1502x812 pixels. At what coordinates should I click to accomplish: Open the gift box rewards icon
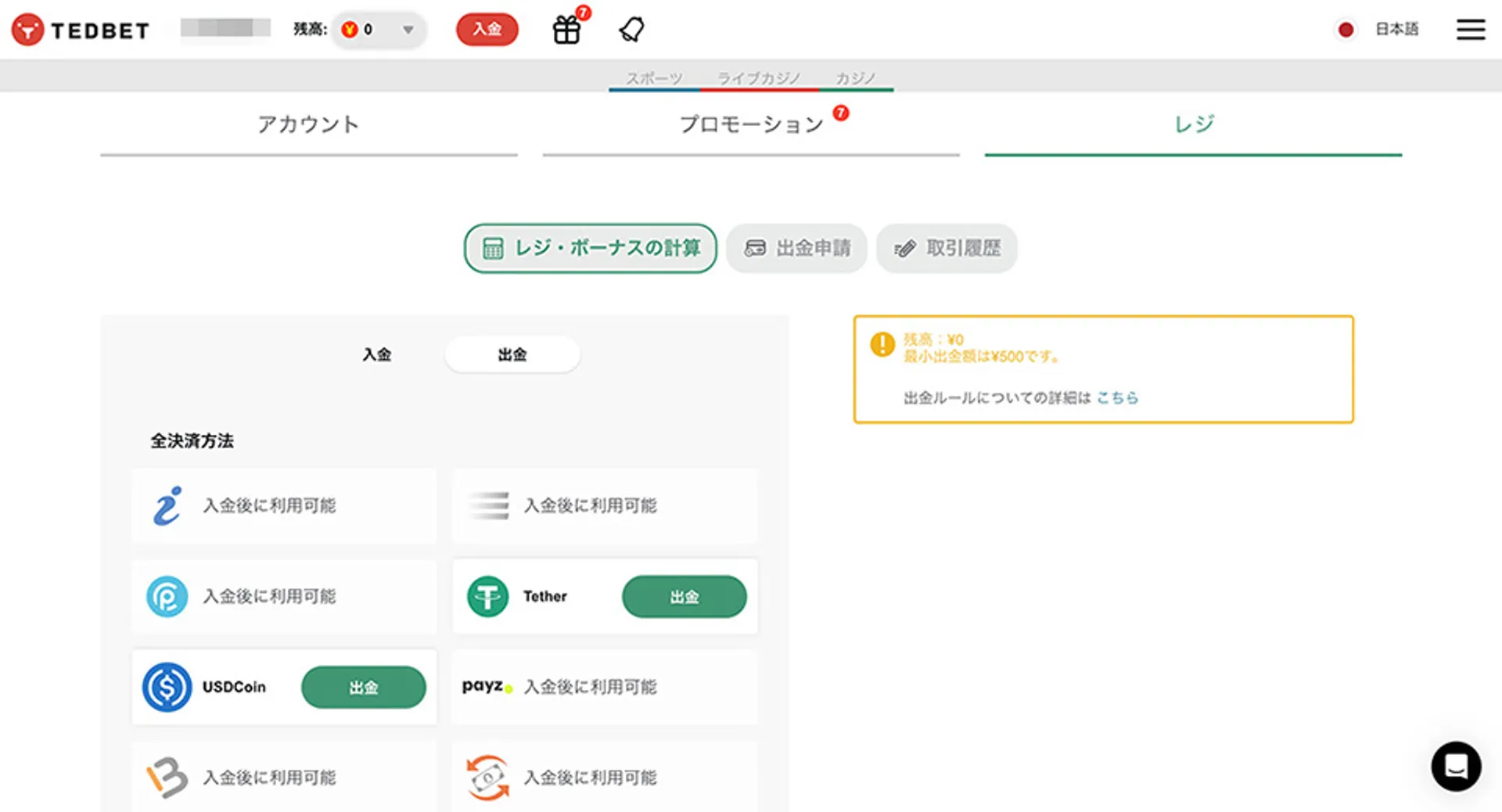(x=566, y=30)
